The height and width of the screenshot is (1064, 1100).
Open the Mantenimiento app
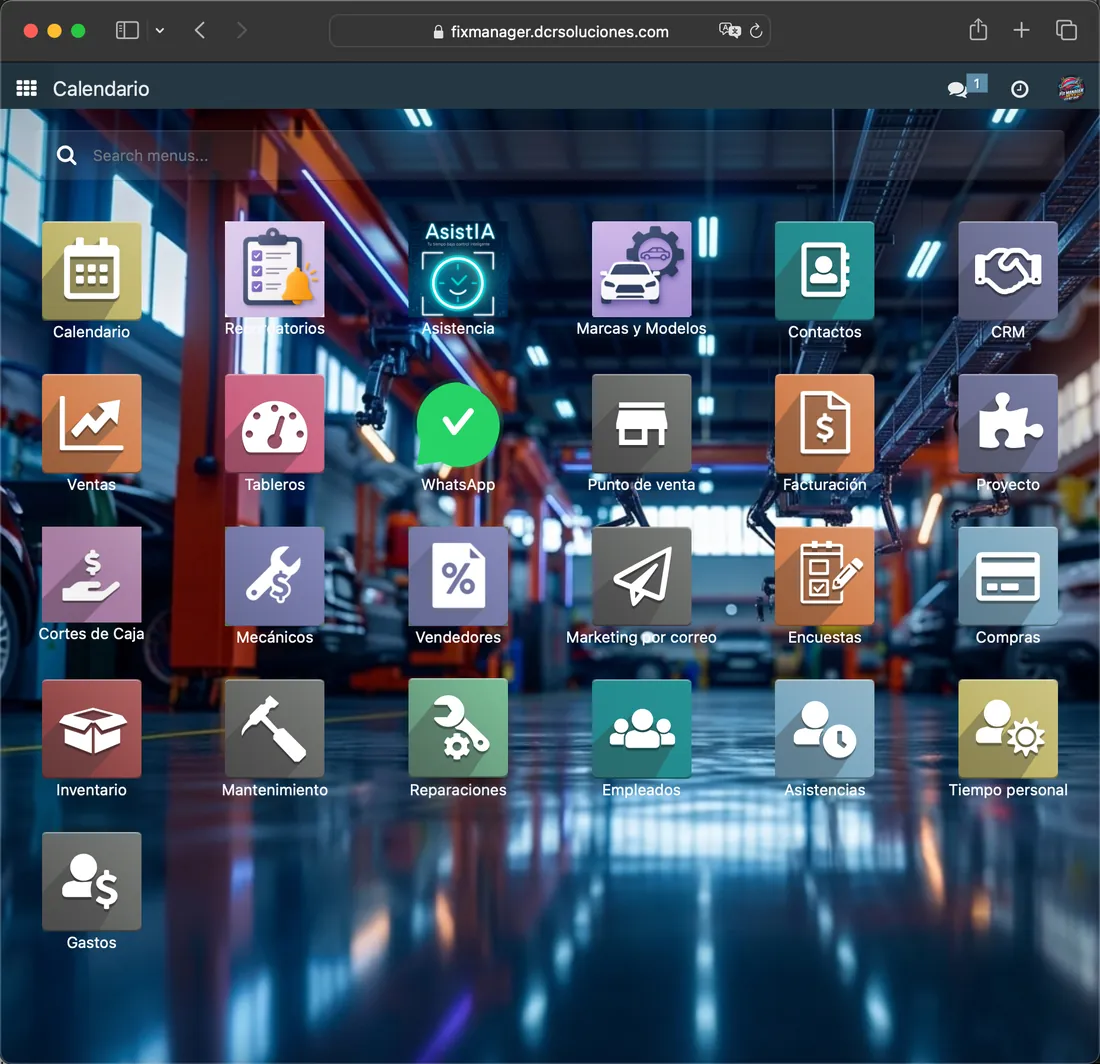274,729
